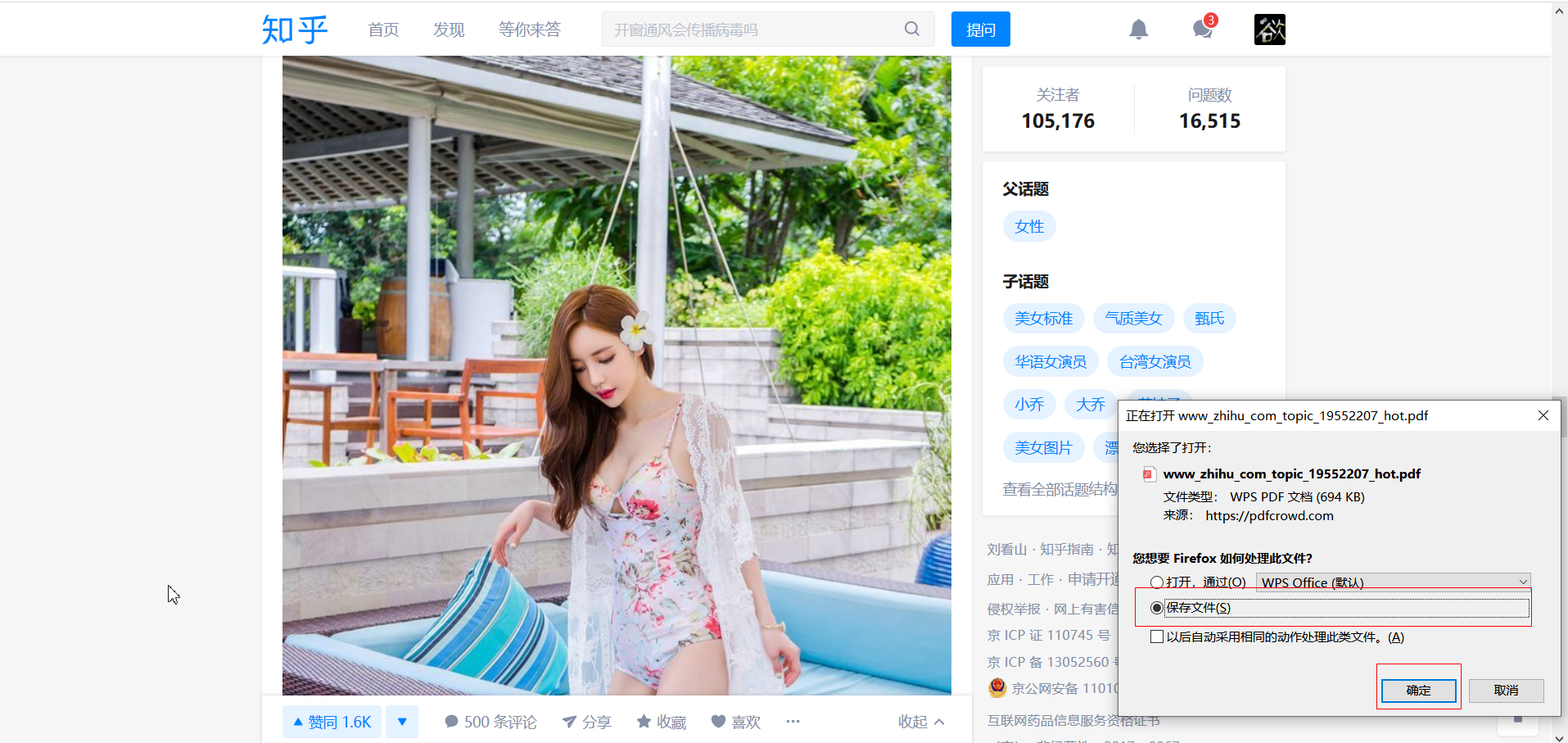
Task: Open the user avatar menu
Action: [1269, 29]
